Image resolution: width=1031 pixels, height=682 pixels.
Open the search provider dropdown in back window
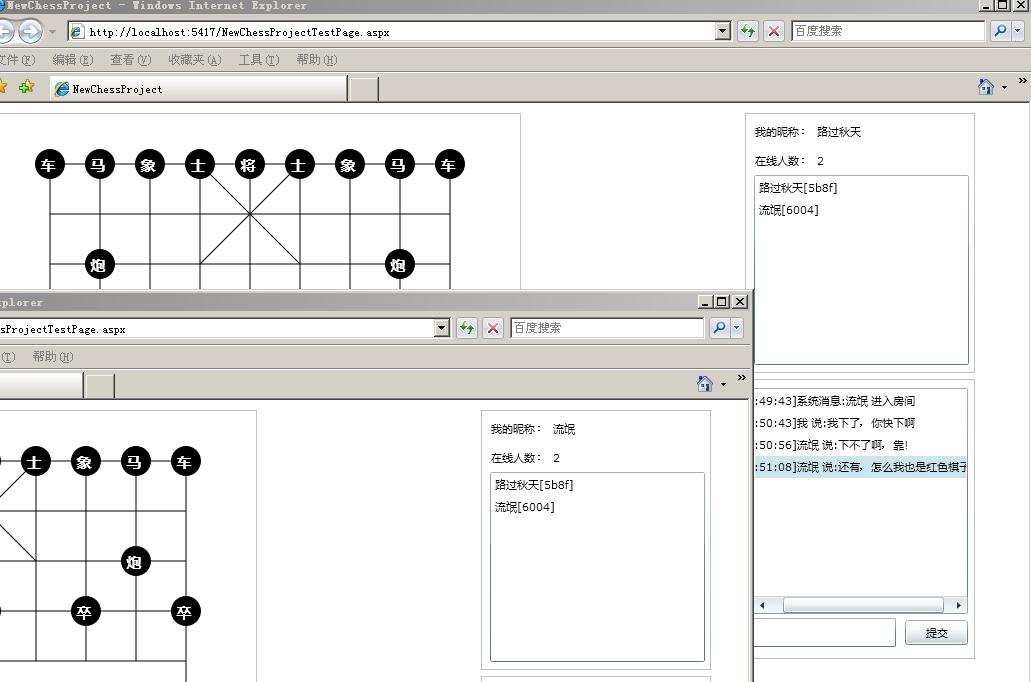[1017, 31]
